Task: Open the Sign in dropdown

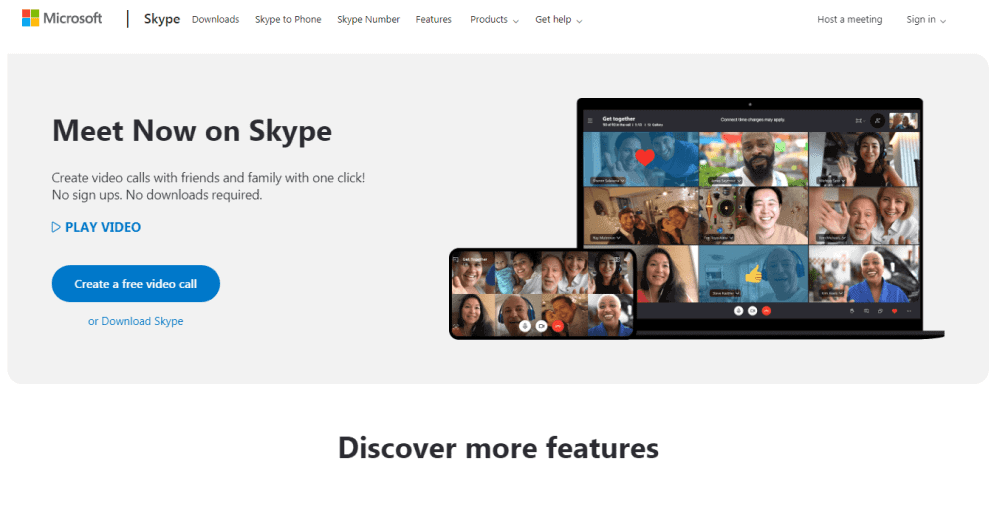Action: point(926,20)
